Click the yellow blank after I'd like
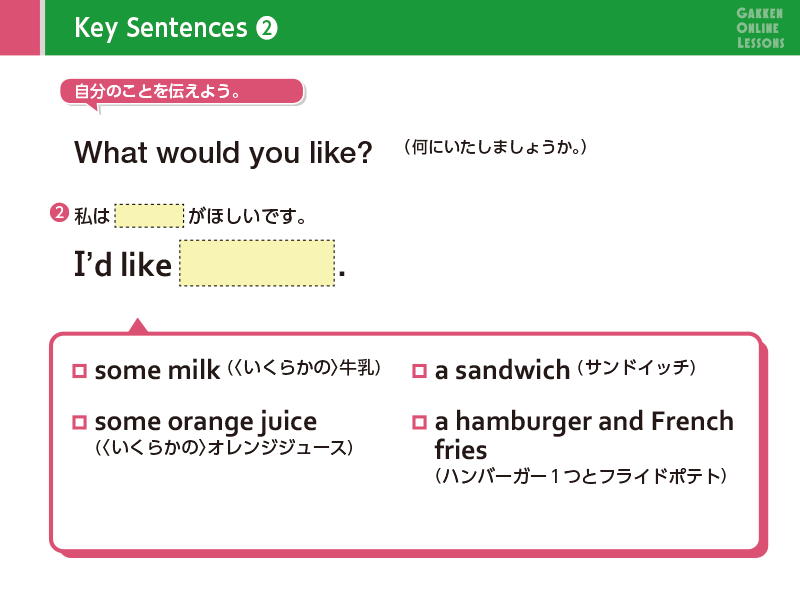The width and height of the screenshot is (800, 600). coord(256,263)
